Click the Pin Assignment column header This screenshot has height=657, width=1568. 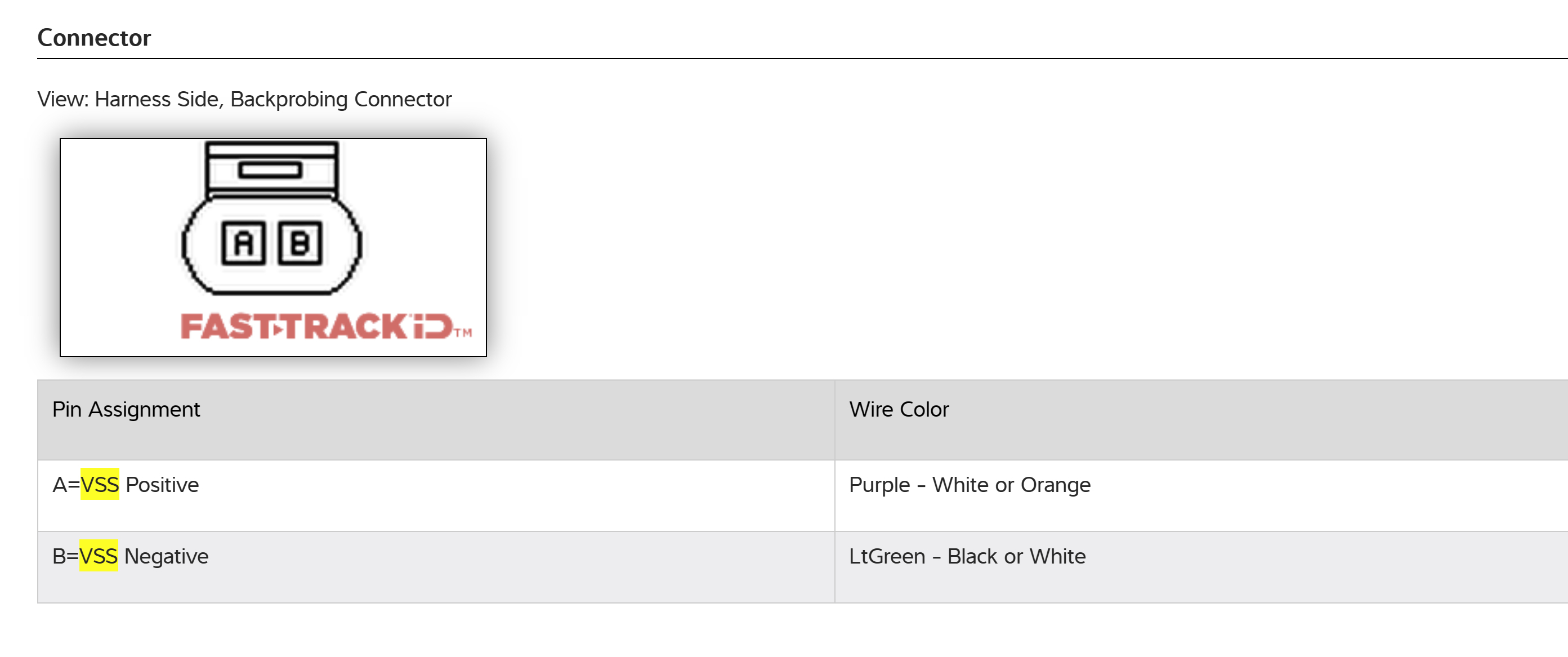[126, 409]
